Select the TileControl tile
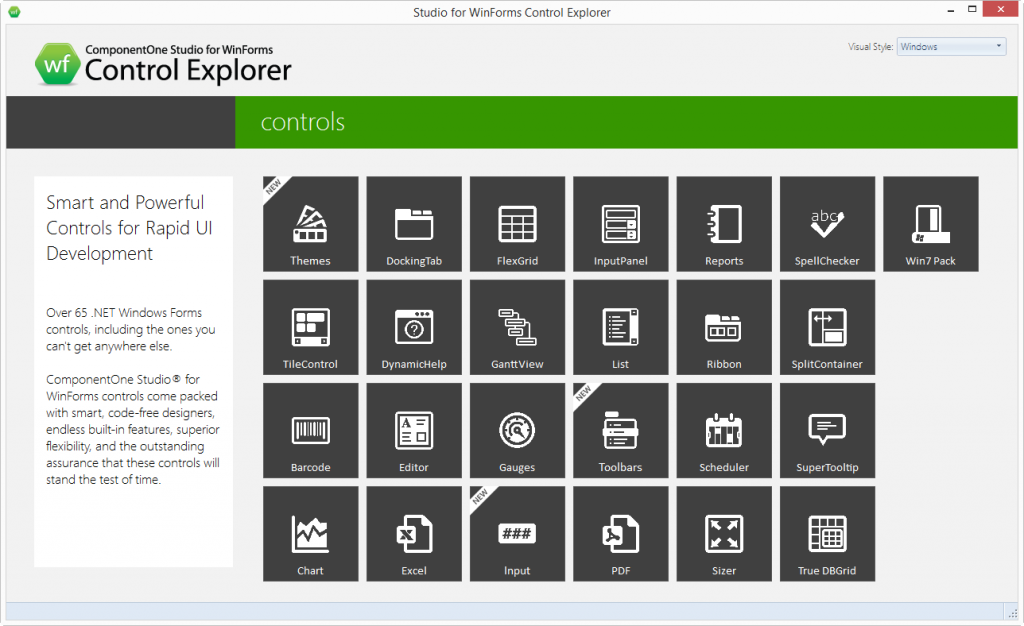The image size is (1024, 626). pos(310,327)
